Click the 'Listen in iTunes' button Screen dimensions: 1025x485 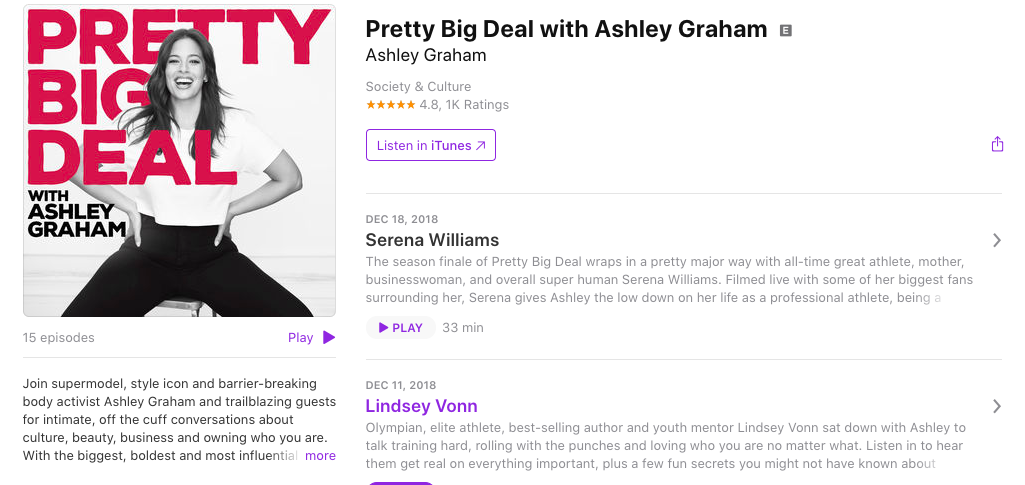[x=430, y=146]
